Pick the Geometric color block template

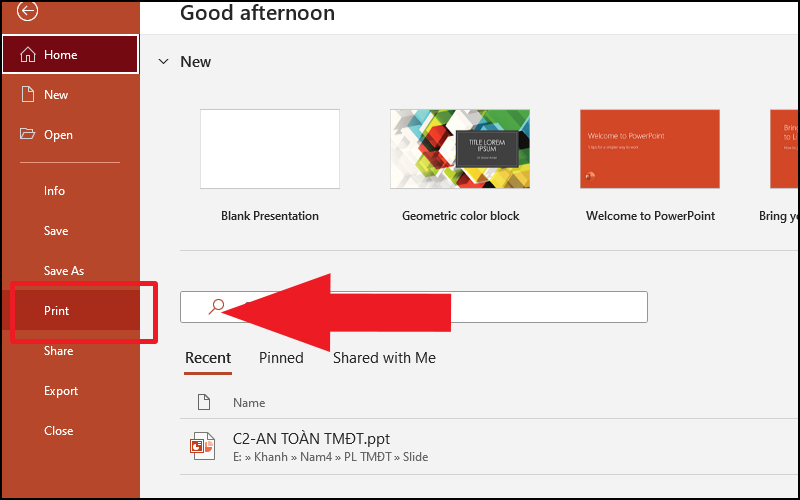tap(460, 149)
